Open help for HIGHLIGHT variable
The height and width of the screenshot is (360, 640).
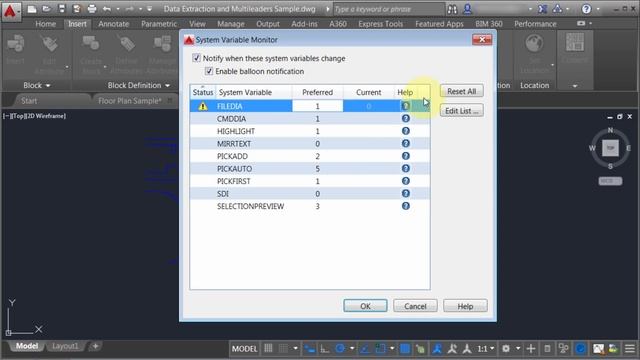coord(405,131)
